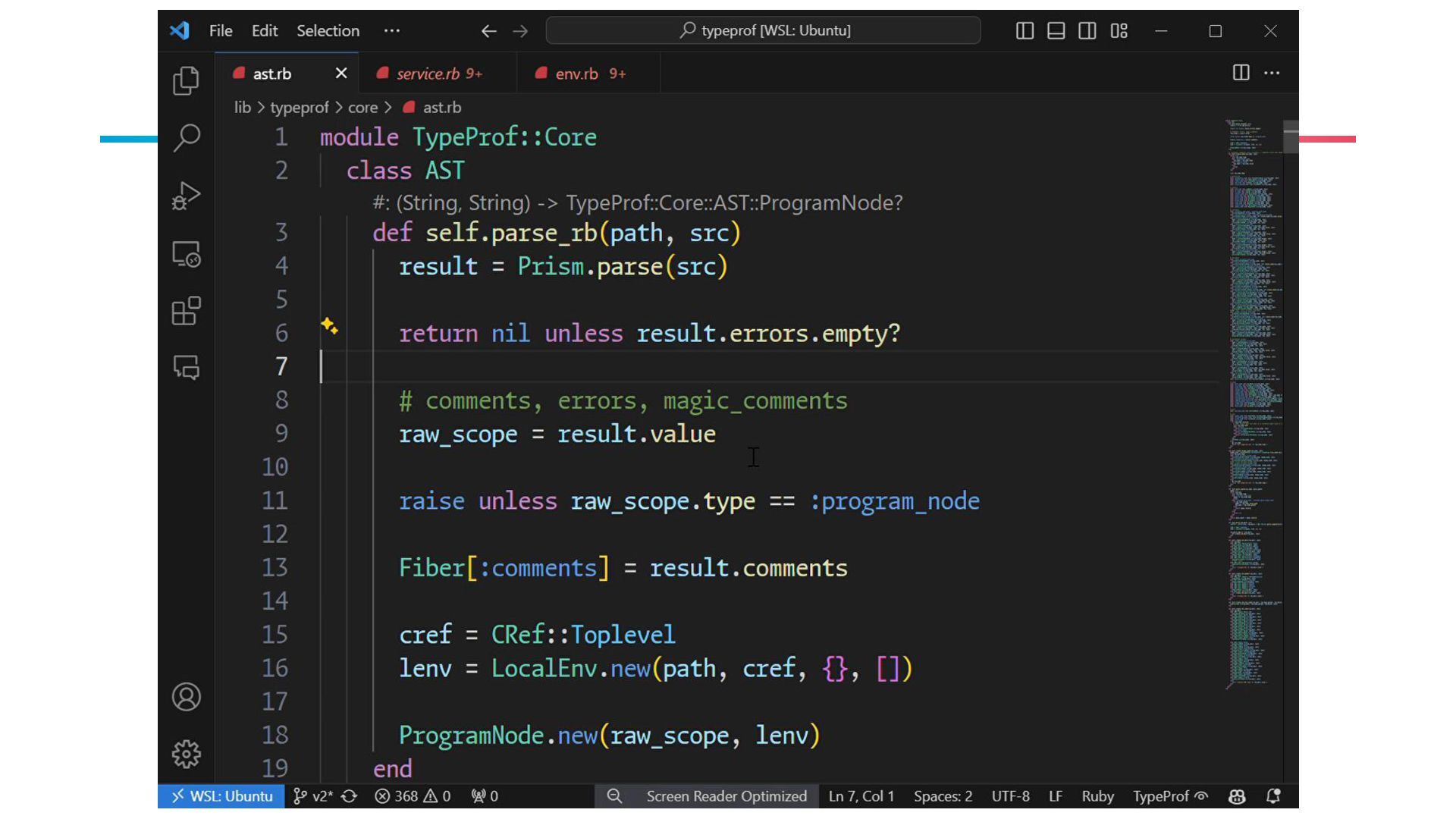Click the Ruby language mode button
Screen dimensions: 1456x819
1097,796
